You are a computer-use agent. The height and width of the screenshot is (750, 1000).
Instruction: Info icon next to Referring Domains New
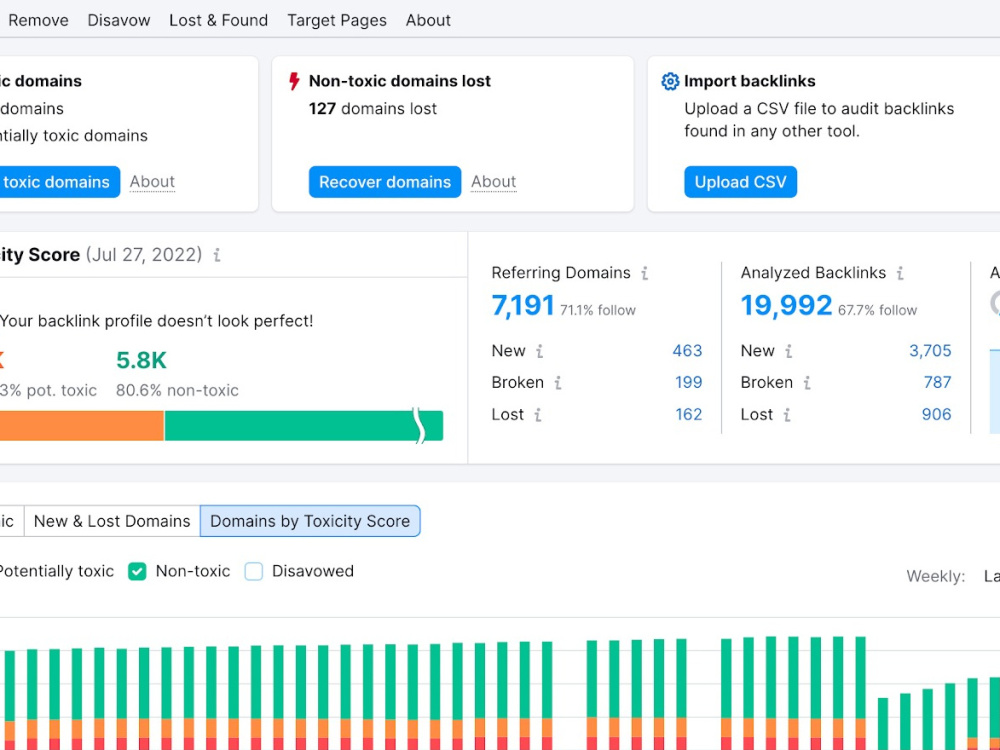pos(540,351)
